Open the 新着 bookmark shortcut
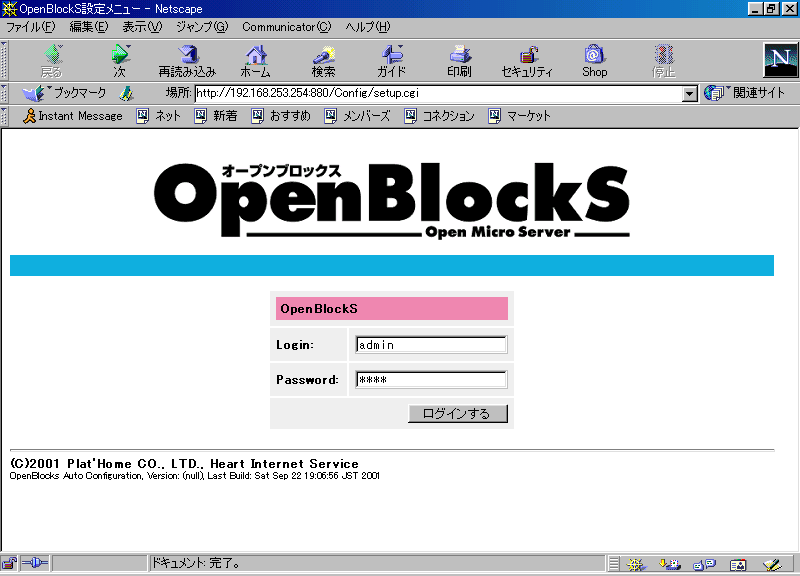Image resolution: width=800 pixels, height=576 pixels. (x=216, y=116)
